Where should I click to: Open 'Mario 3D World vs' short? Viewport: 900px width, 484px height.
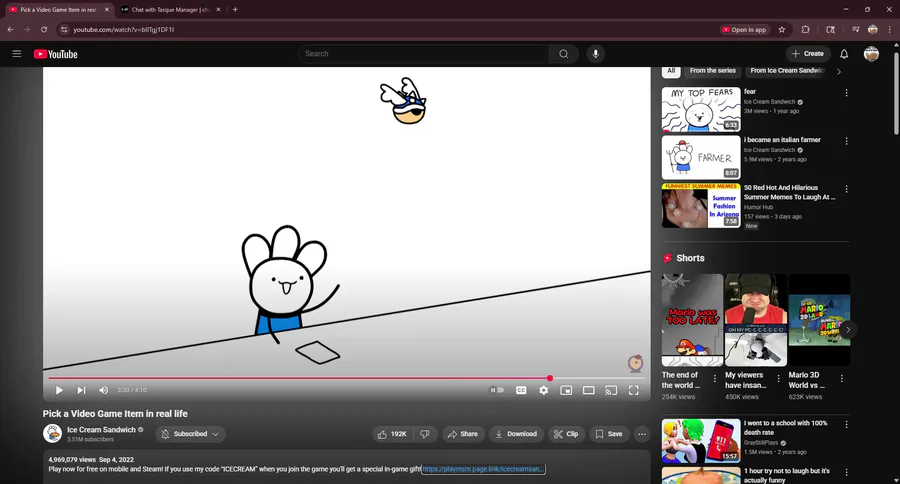(819, 320)
